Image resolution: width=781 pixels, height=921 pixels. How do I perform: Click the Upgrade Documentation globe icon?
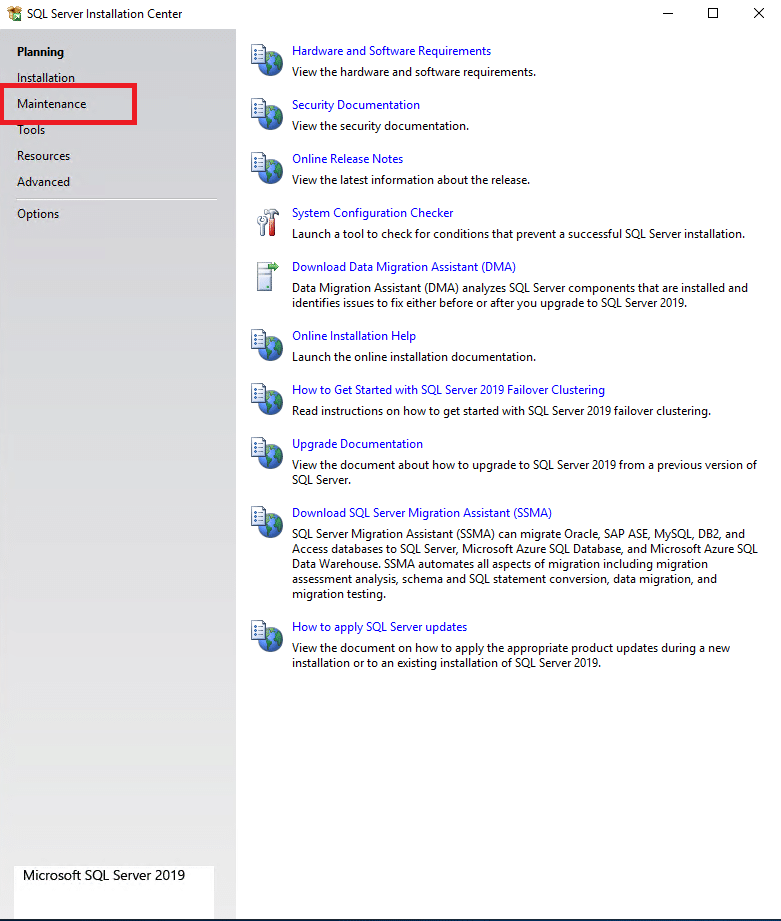pos(267,453)
